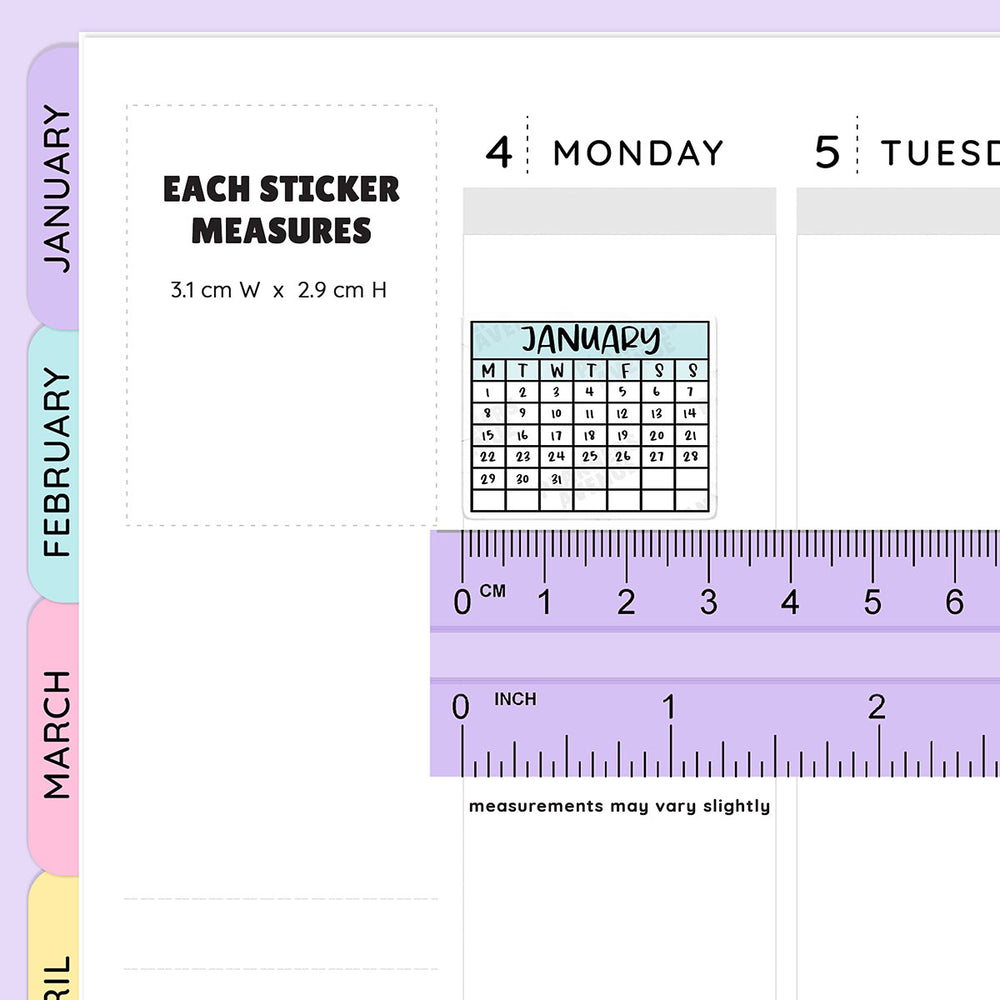Pick date 1 on the January sticker

488,392
